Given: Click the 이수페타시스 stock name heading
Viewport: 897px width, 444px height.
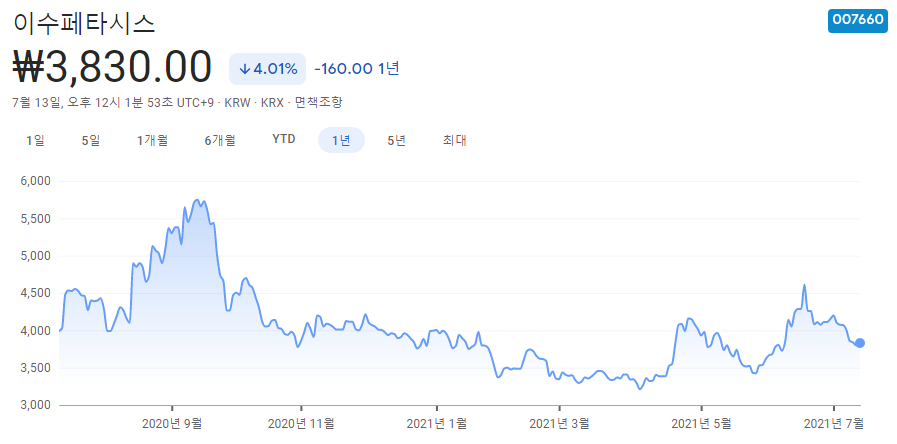Looking at the screenshot, I should tap(84, 23).
